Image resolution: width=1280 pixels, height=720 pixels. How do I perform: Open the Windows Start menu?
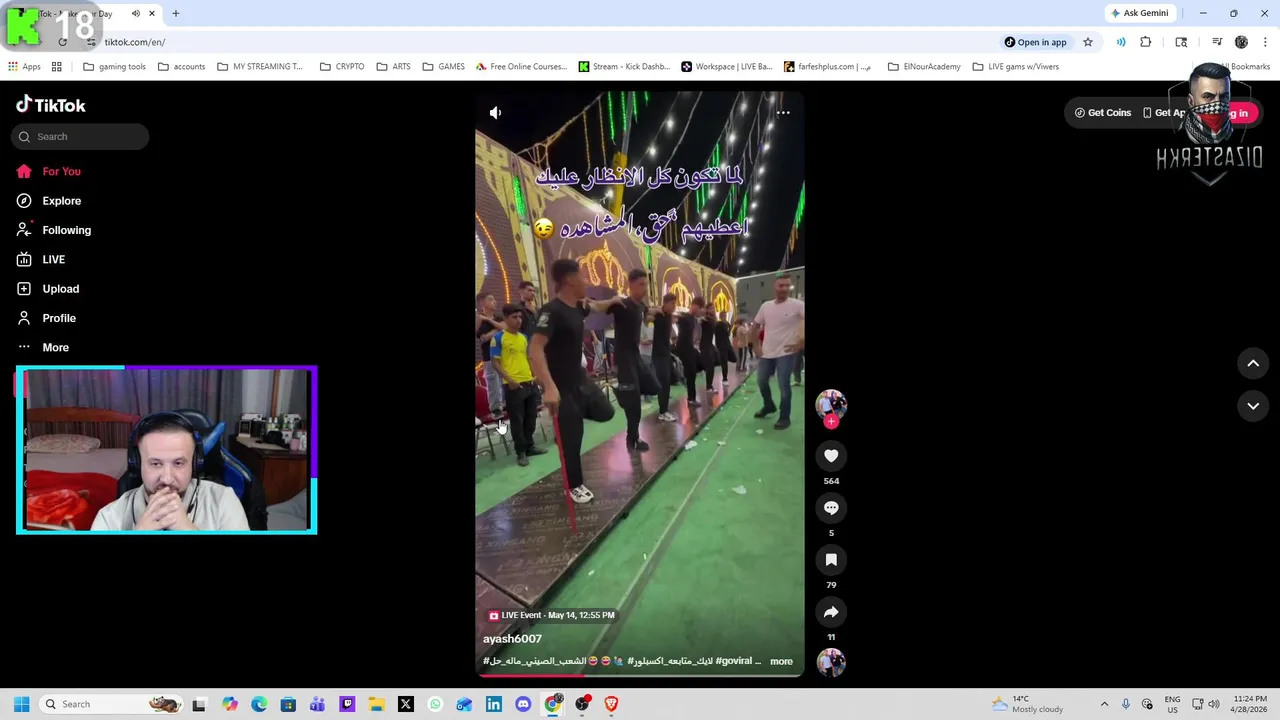[x=21, y=704]
